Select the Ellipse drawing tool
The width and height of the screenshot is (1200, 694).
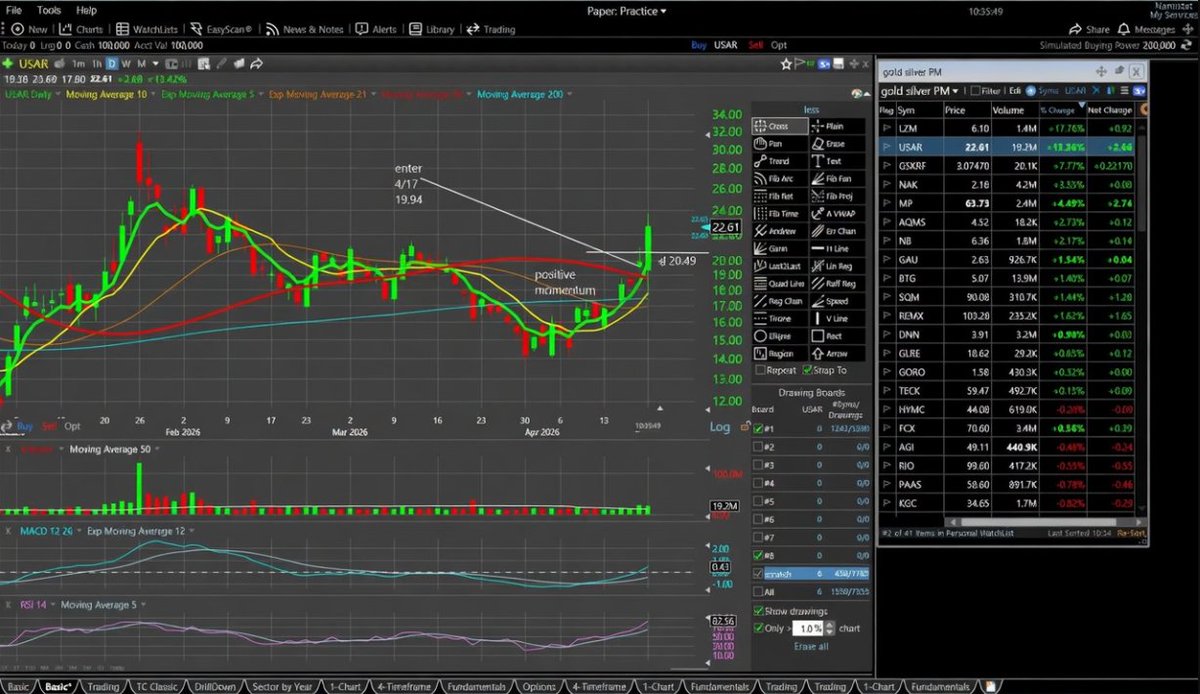pyautogui.click(x=781, y=336)
